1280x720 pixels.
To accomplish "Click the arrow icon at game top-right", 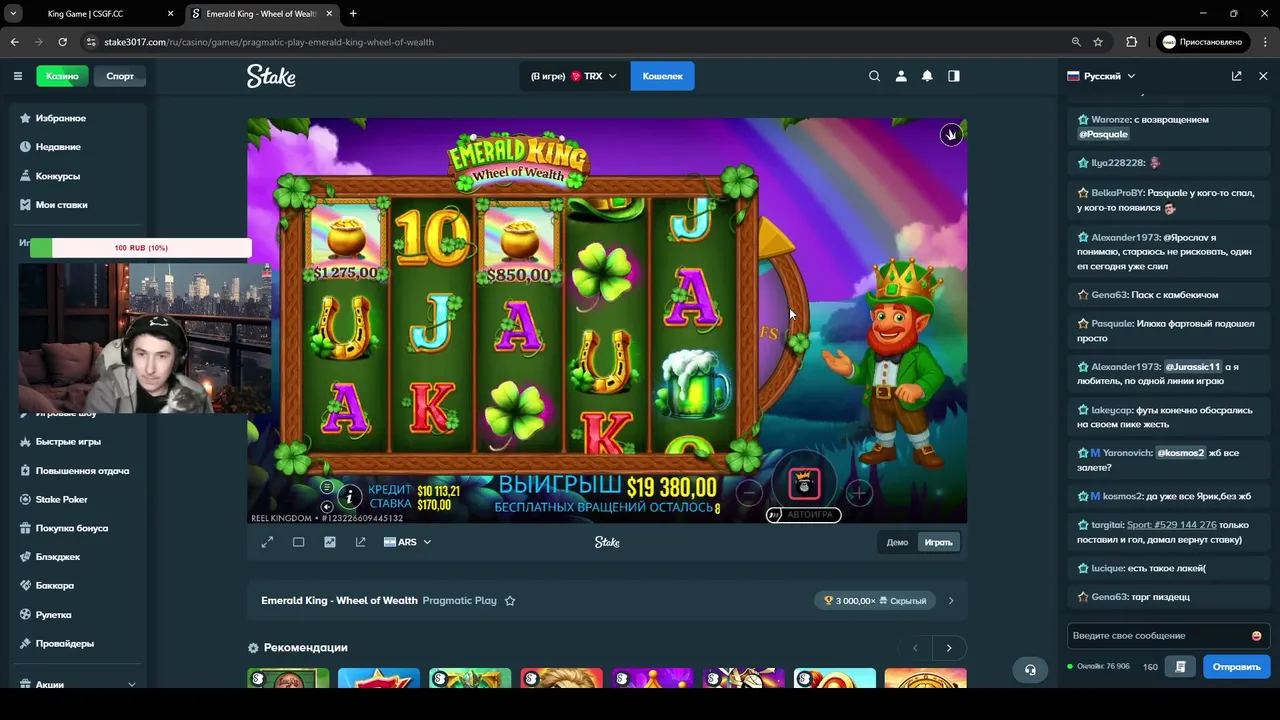I will point(951,135).
